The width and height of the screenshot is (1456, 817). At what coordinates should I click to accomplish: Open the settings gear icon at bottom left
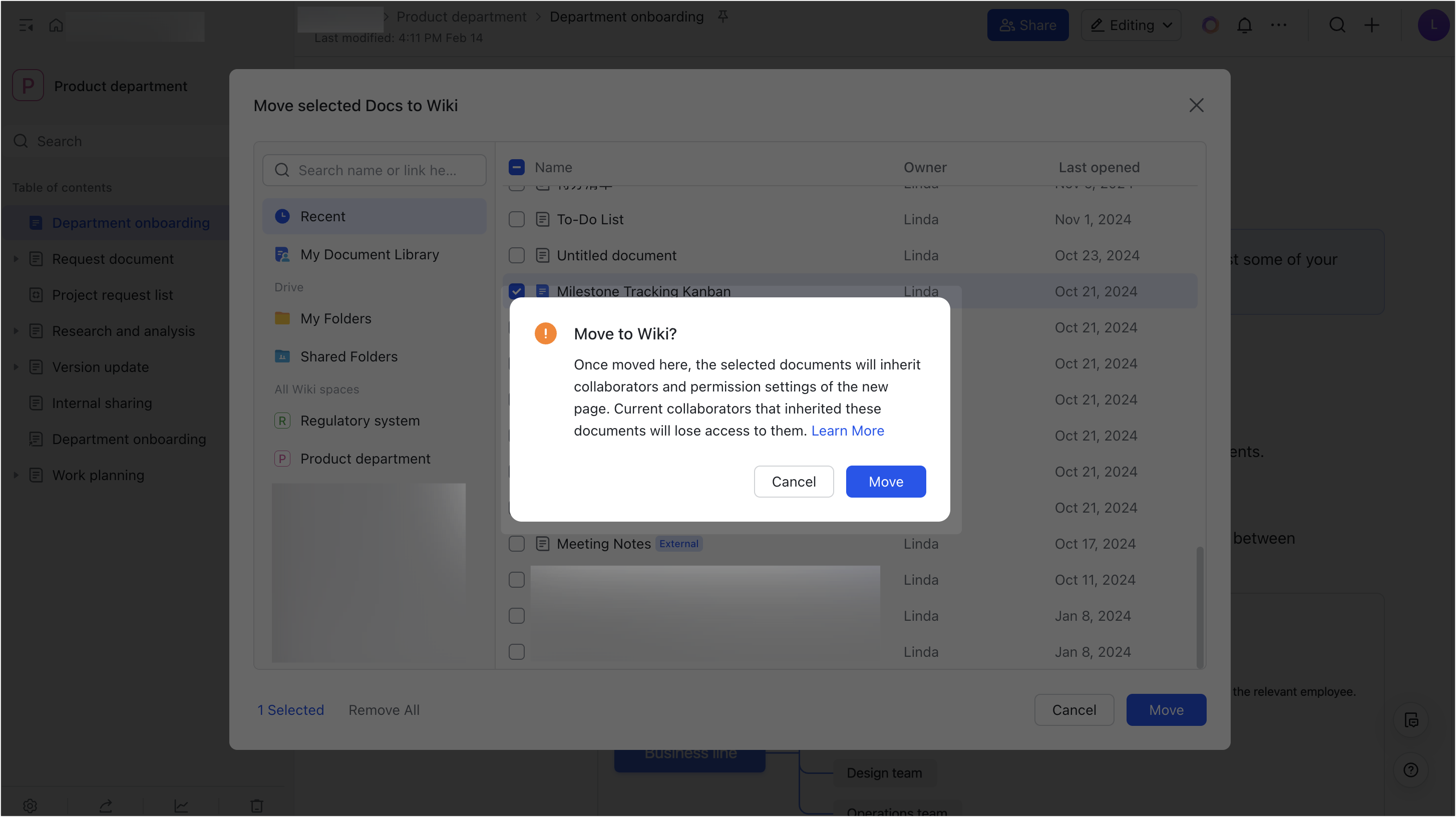click(x=30, y=805)
